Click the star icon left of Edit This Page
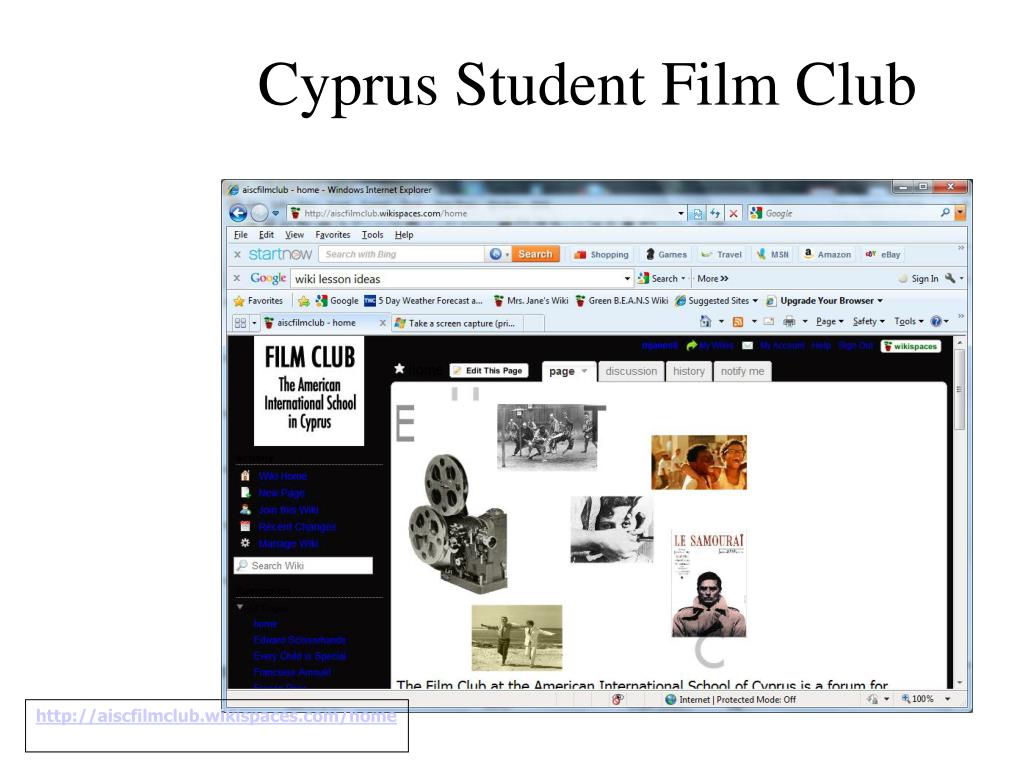This screenshot has width=1024, height=768. (x=399, y=369)
